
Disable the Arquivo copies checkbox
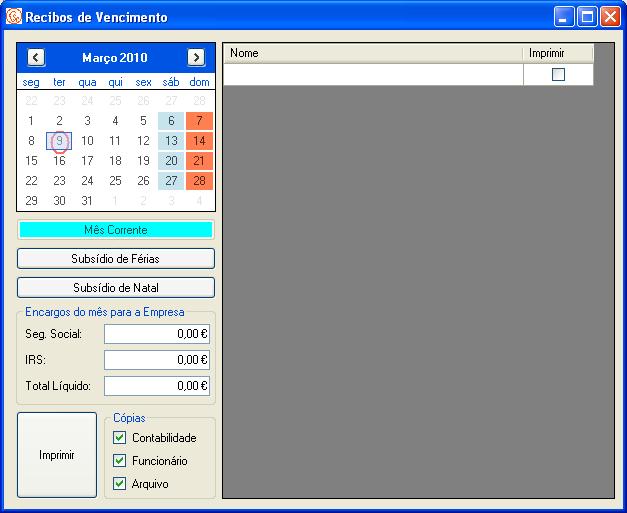(x=120, y=484)
